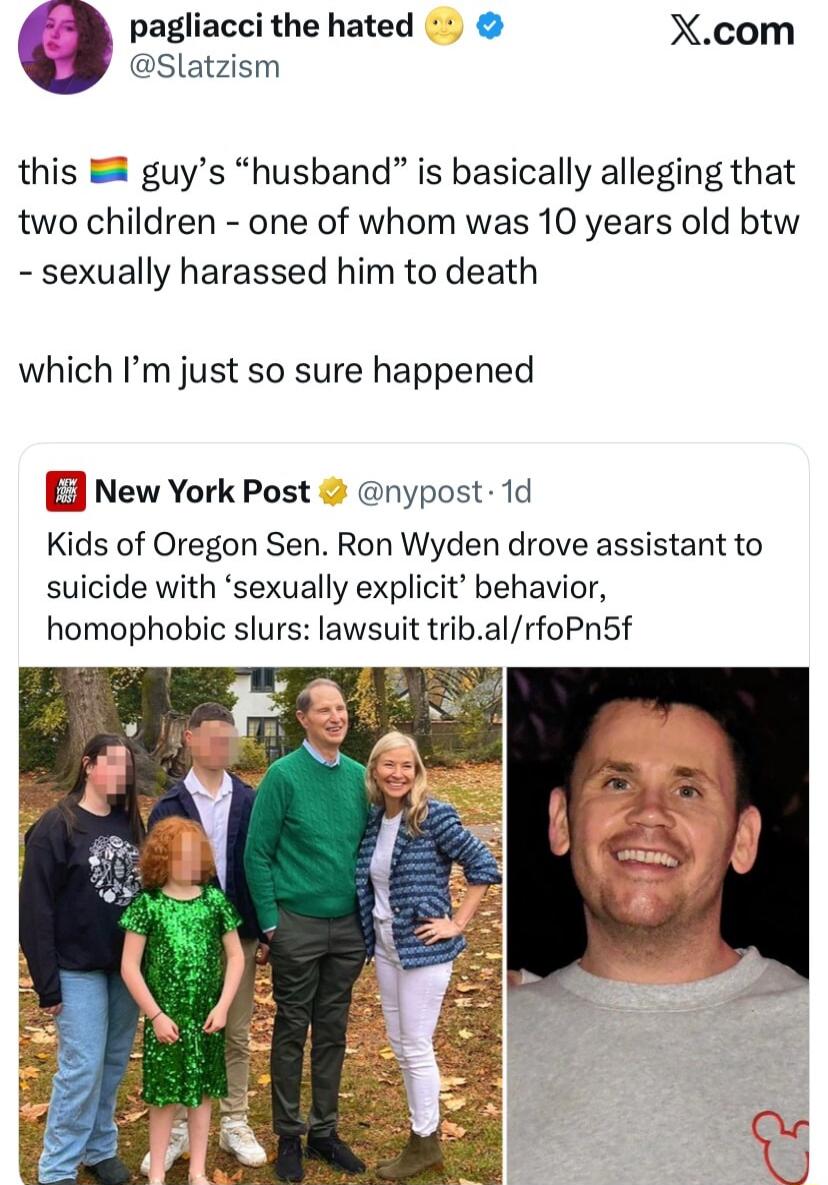This screenshot has width=828, height=1185.
Task: Click the gold verified badge beside New York Post
Action: point(333,491)
